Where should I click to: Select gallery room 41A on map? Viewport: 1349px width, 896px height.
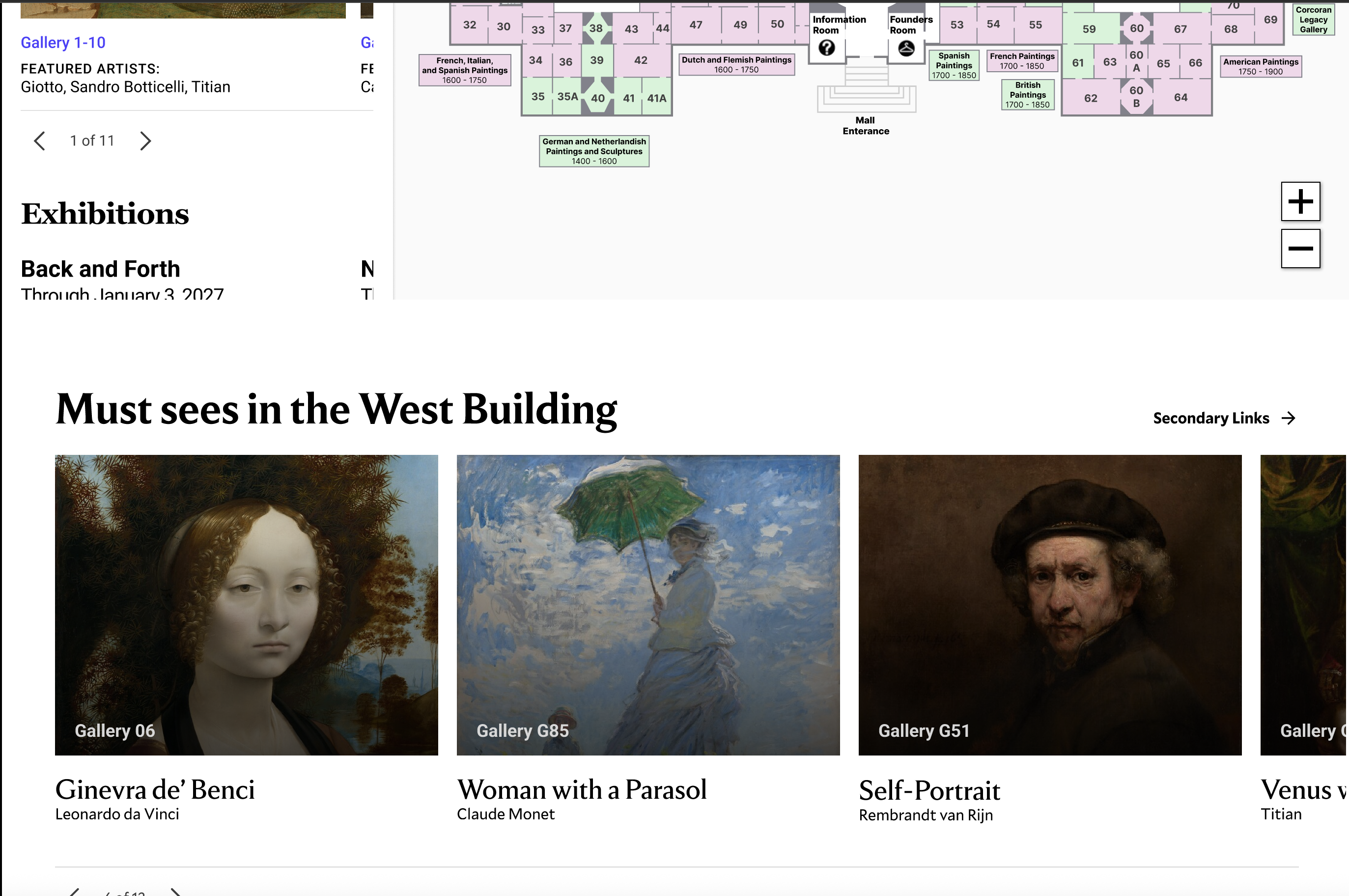(x=656, y=98)
